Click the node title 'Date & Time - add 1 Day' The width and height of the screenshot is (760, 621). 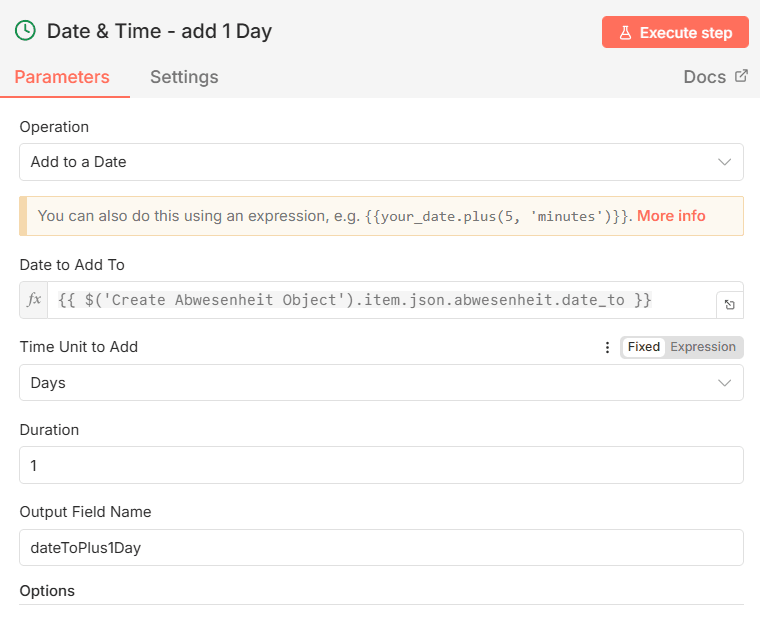click(160, 31)
